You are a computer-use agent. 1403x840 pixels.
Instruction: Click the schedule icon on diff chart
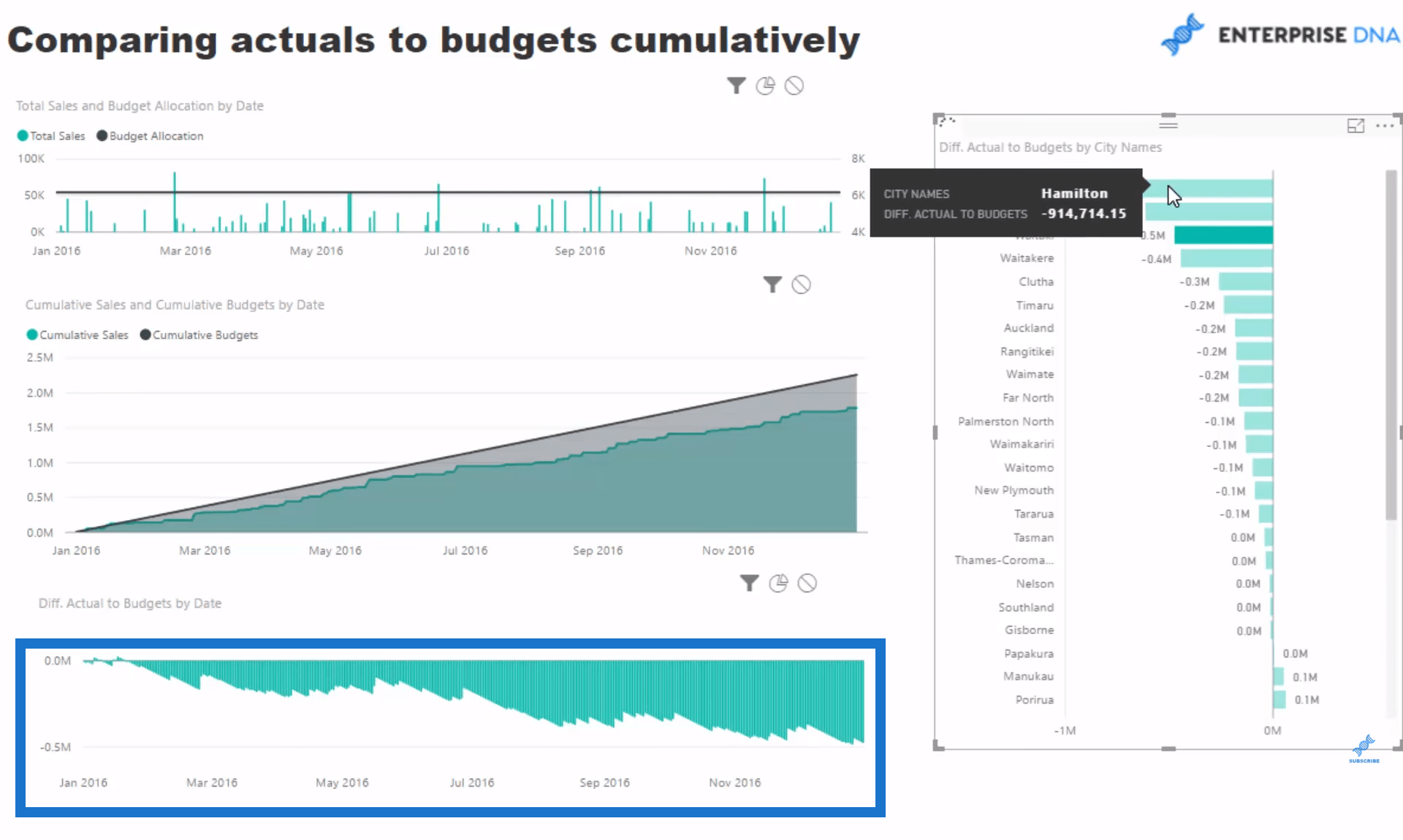point(779,584)
